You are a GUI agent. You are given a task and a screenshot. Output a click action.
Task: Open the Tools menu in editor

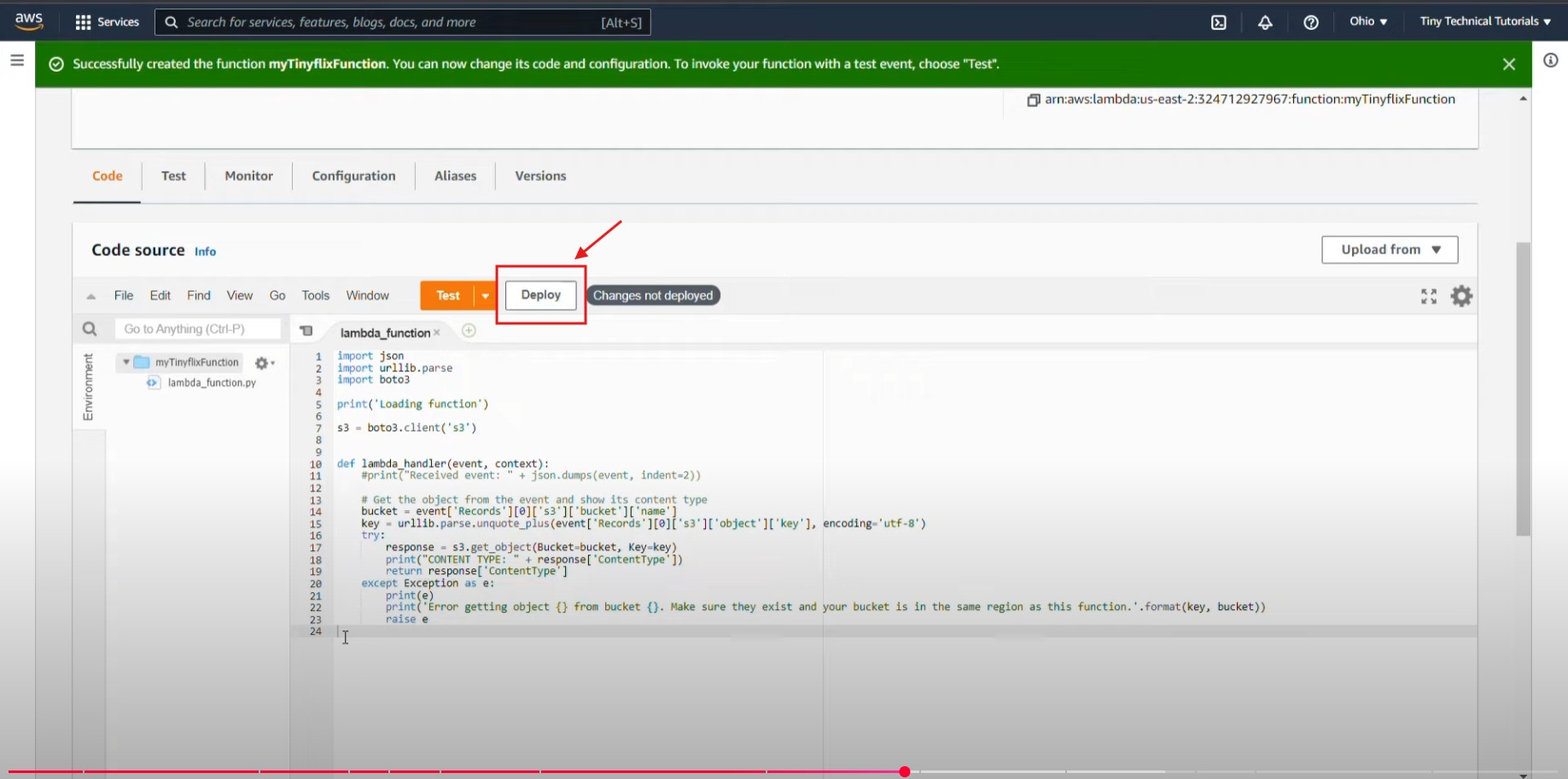tap(315, 295)
